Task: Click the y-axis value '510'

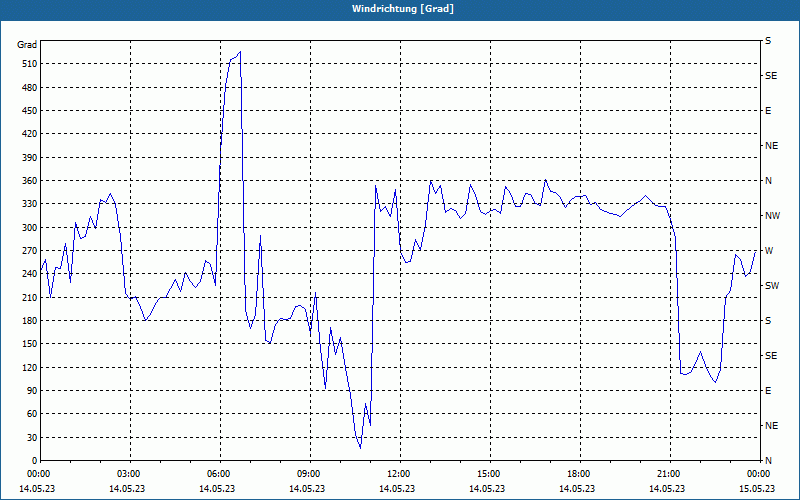Action: tap(29, 64)
